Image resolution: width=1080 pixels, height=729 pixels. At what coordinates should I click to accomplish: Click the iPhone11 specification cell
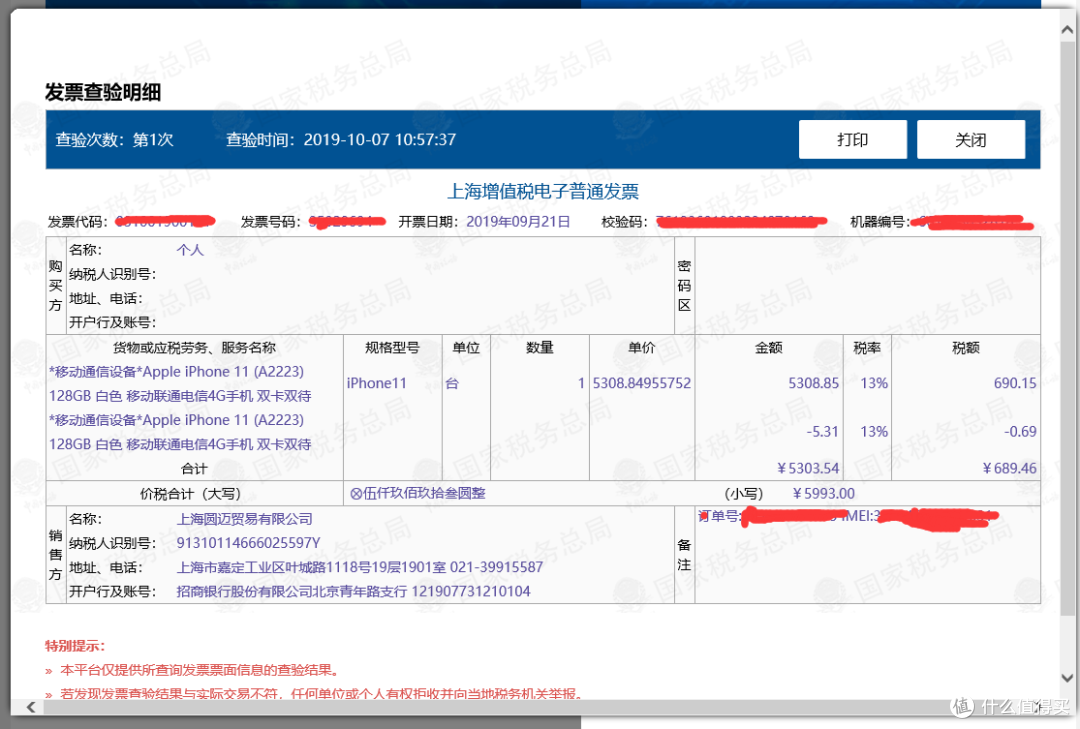pos(377,383)
